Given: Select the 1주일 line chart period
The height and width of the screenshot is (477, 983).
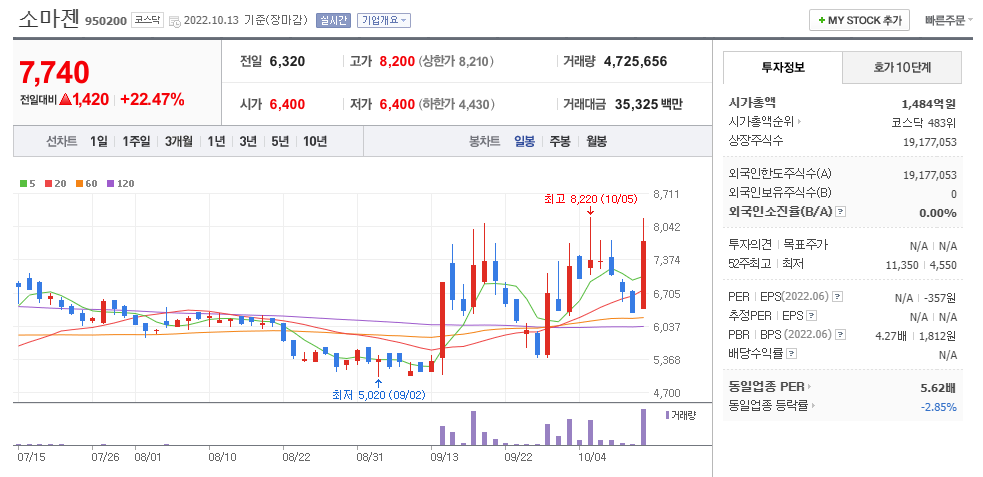Looking at the screenshot, I should click(137, 141).
